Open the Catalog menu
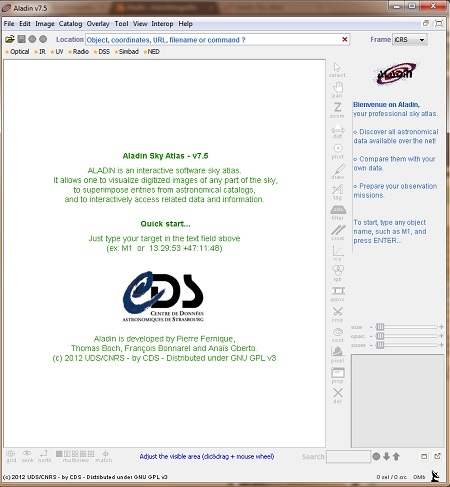This screenshot has height=487, width=450. 70,24
